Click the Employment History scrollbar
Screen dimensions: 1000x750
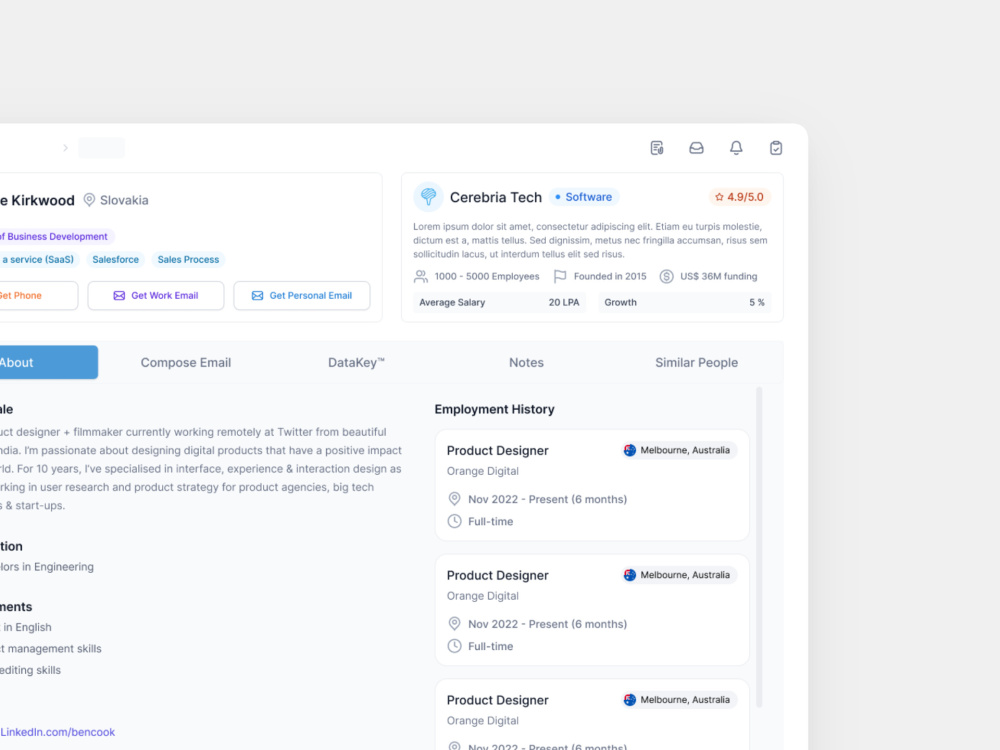(x=759, y=547)
